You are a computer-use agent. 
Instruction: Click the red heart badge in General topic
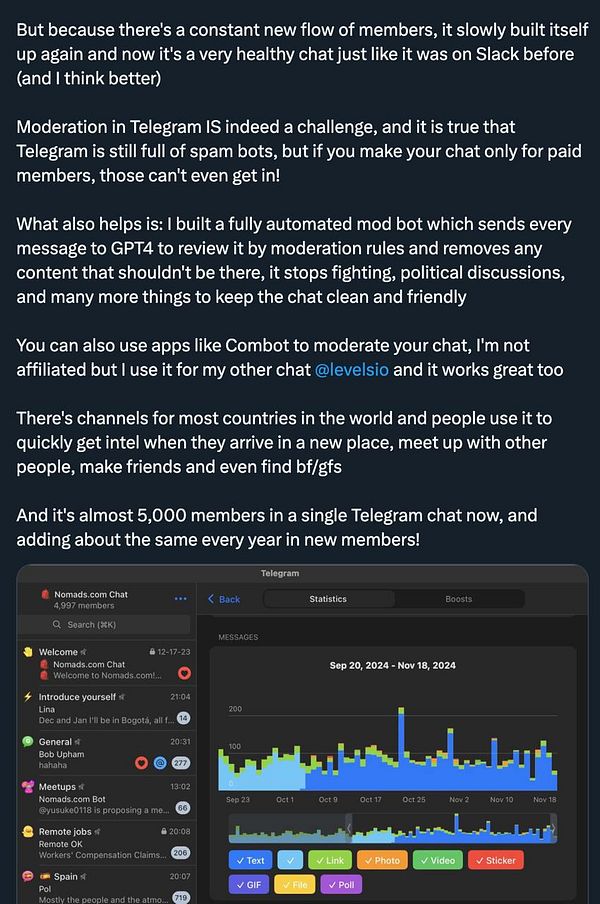pyautogui.click(x=141, y=763)
